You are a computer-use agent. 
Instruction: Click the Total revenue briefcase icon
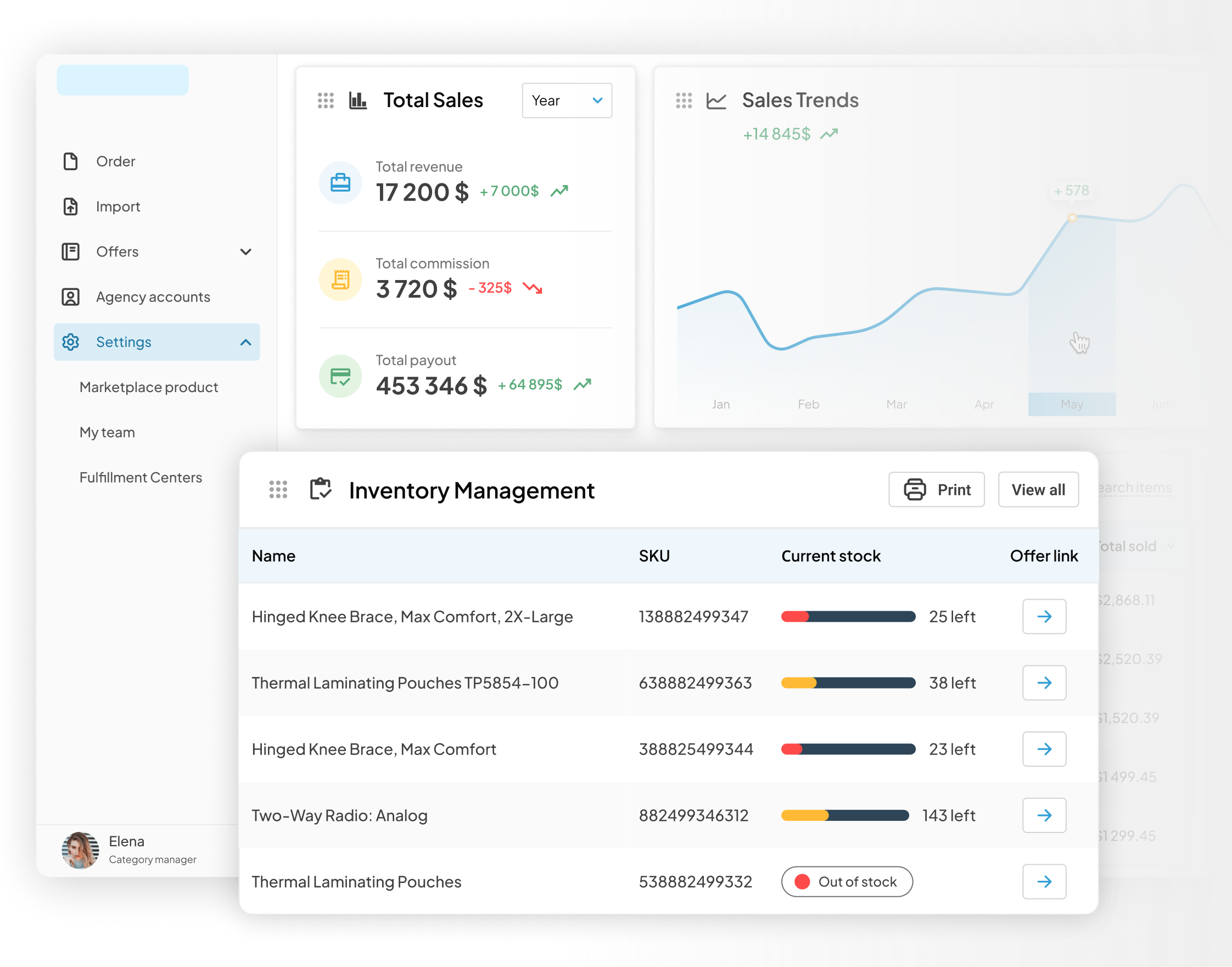click(x=340, y=183)
